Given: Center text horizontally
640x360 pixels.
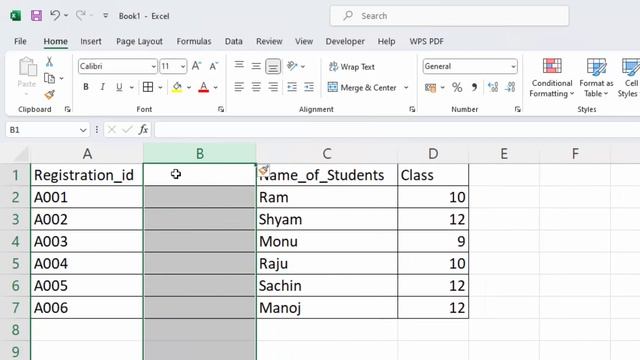Looking at the screenshot, I should tap(256, 87).
